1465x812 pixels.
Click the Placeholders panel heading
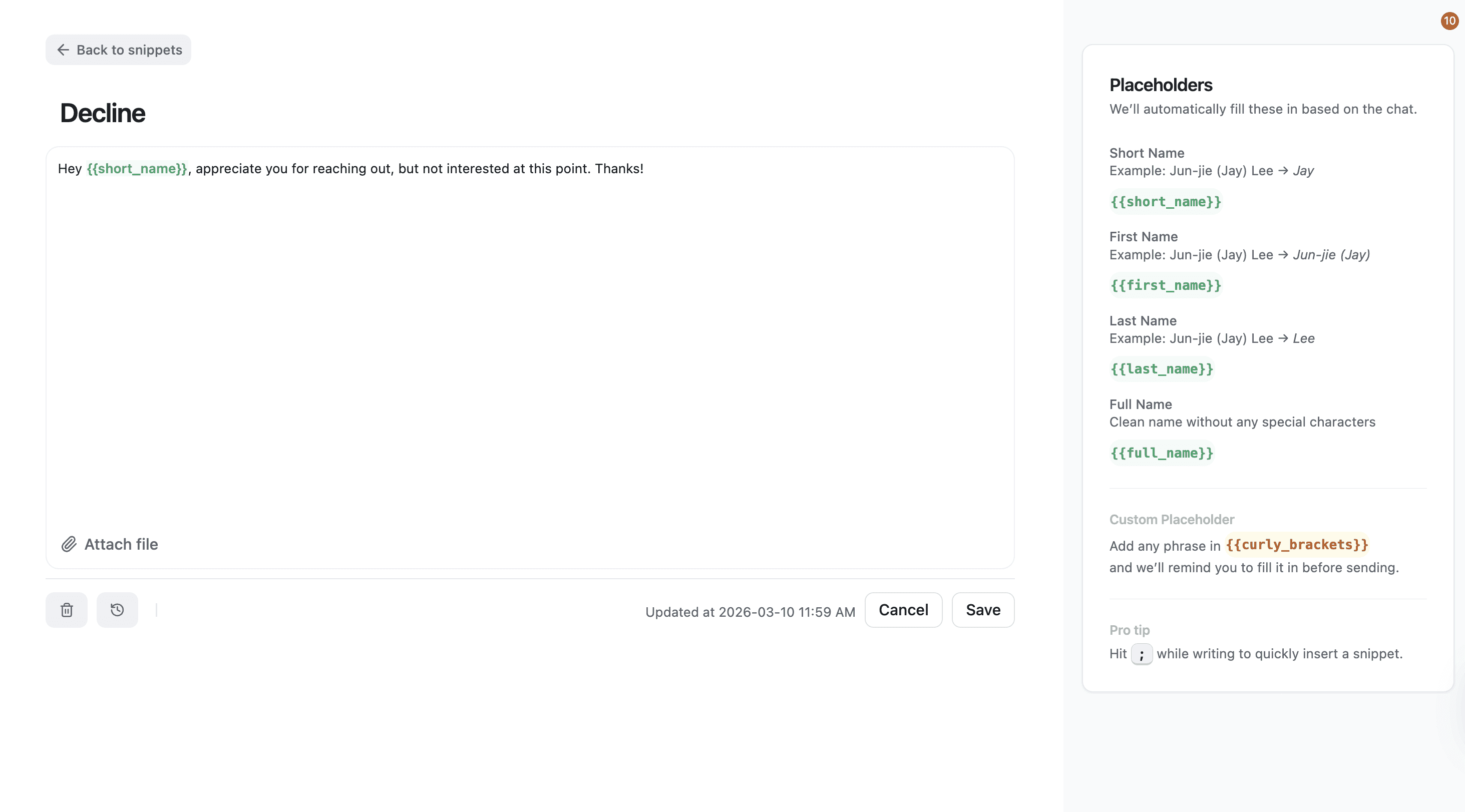[x=1161, y=85]
